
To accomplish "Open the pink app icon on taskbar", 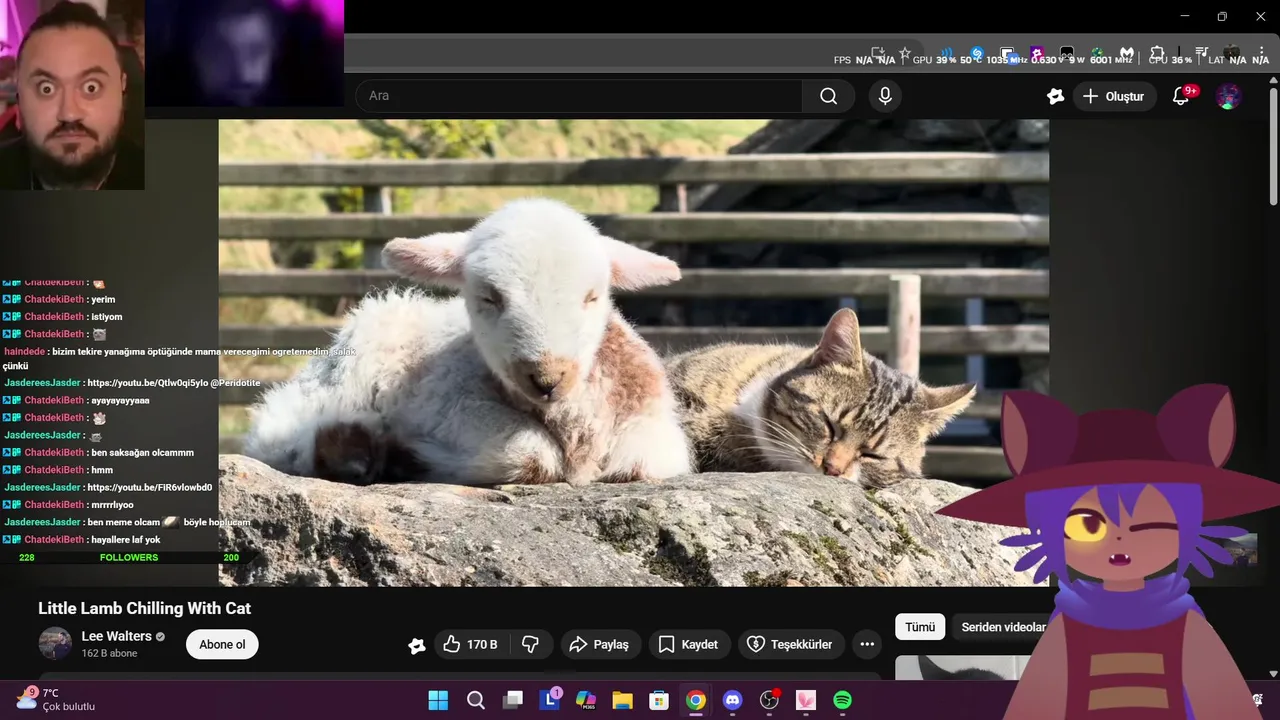I will (806, 700).
